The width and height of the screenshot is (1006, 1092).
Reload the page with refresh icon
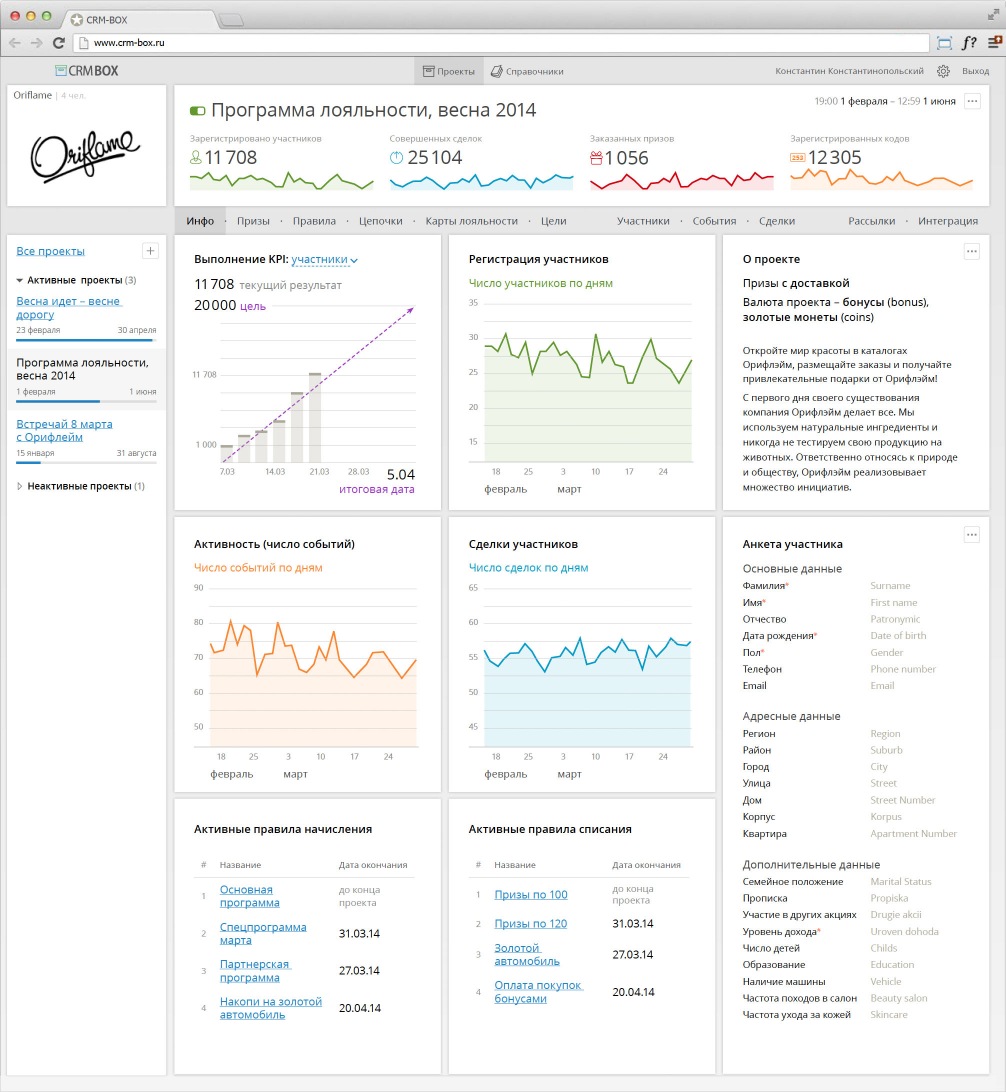[x=59, y=42]
